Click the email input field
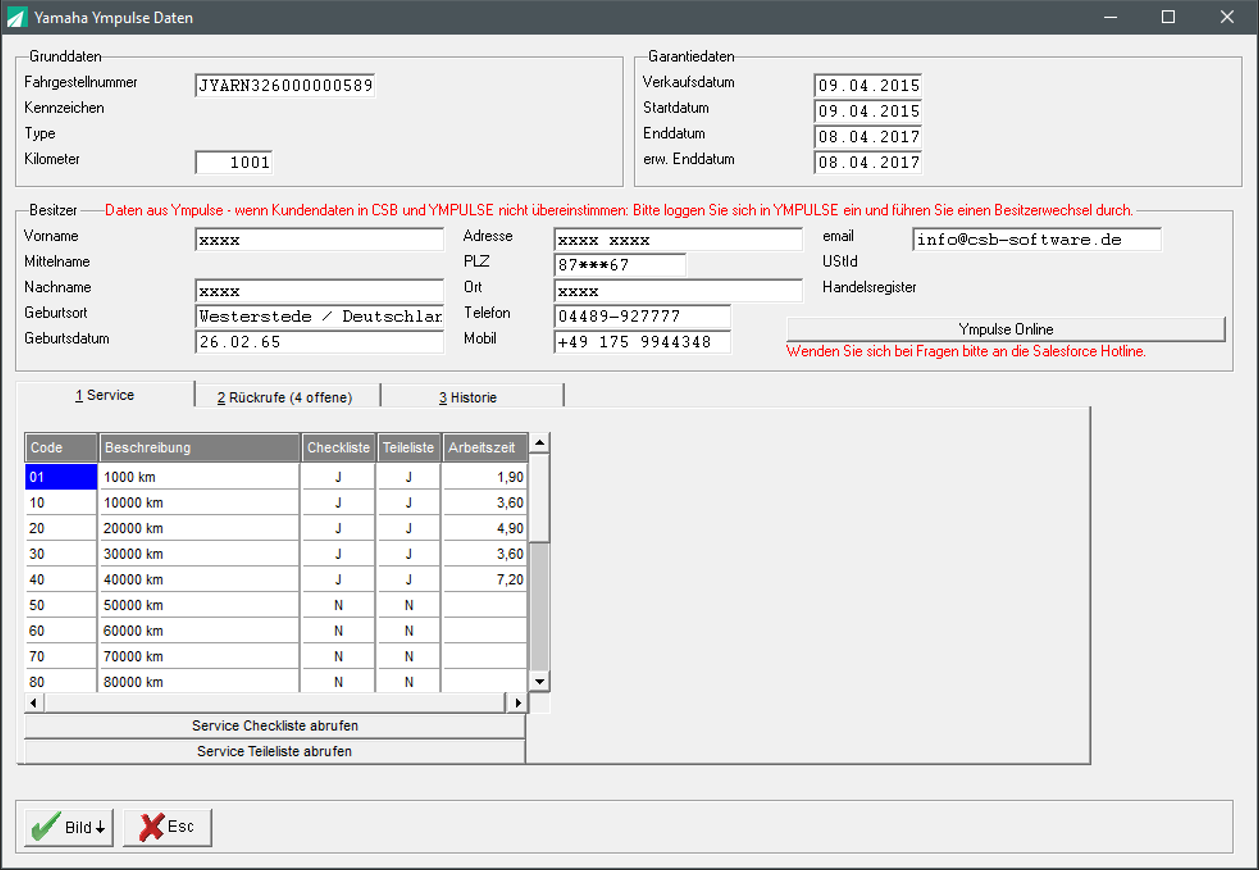Viewport: 1259px width, 870px height. (x=1037, y=240)
